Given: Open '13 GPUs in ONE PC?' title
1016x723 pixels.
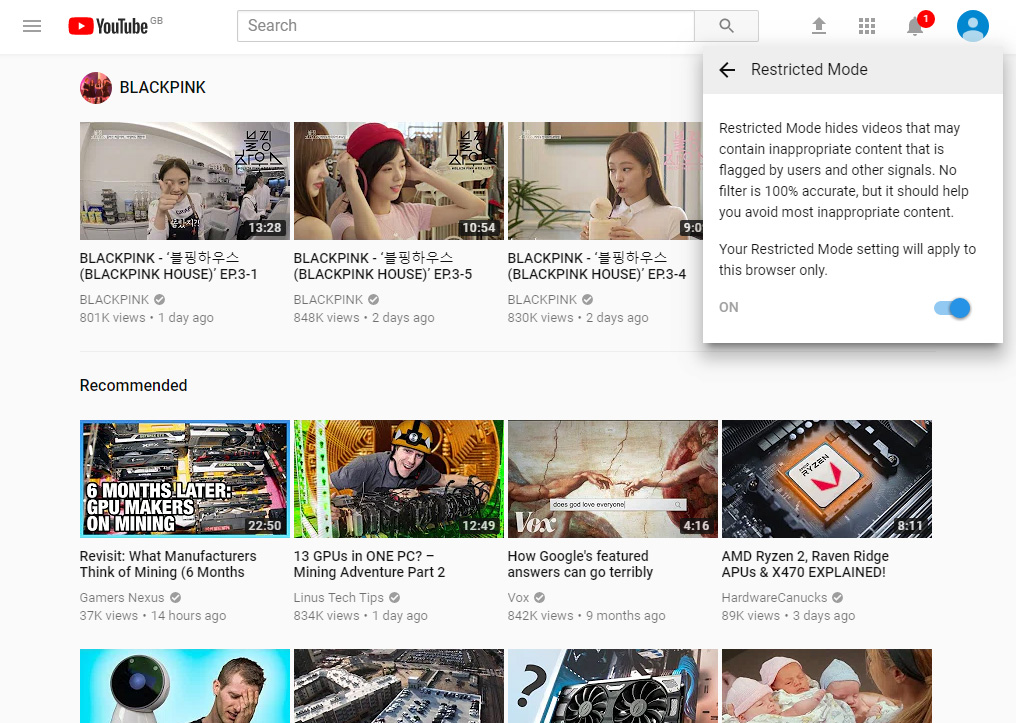Looking at the screenshot, I should pos(369,564).
